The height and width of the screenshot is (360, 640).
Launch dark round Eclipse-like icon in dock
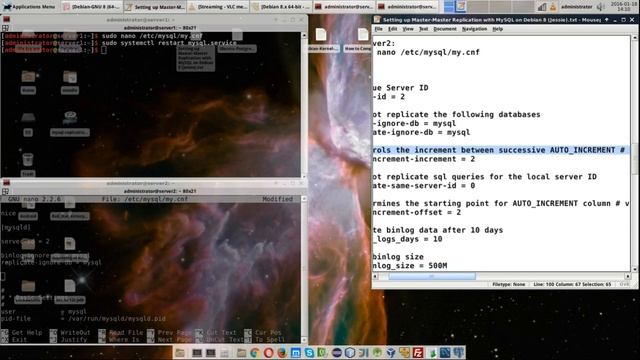336,352
